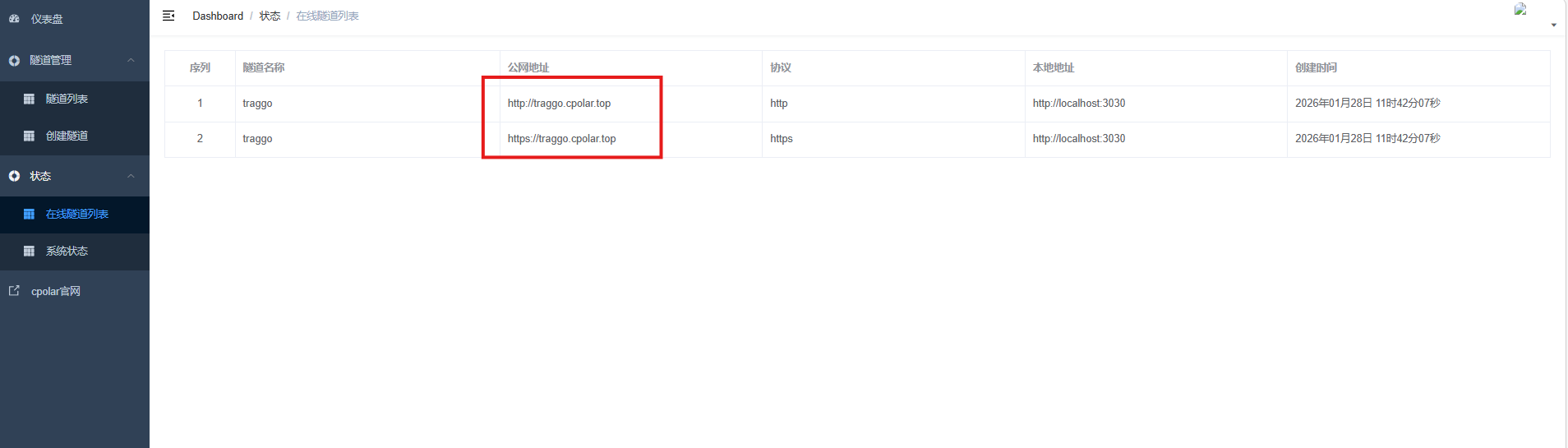Click the 状态 section circle icon
The height and width of the screenshot is (448, 1568).
(x=14, y=176)
